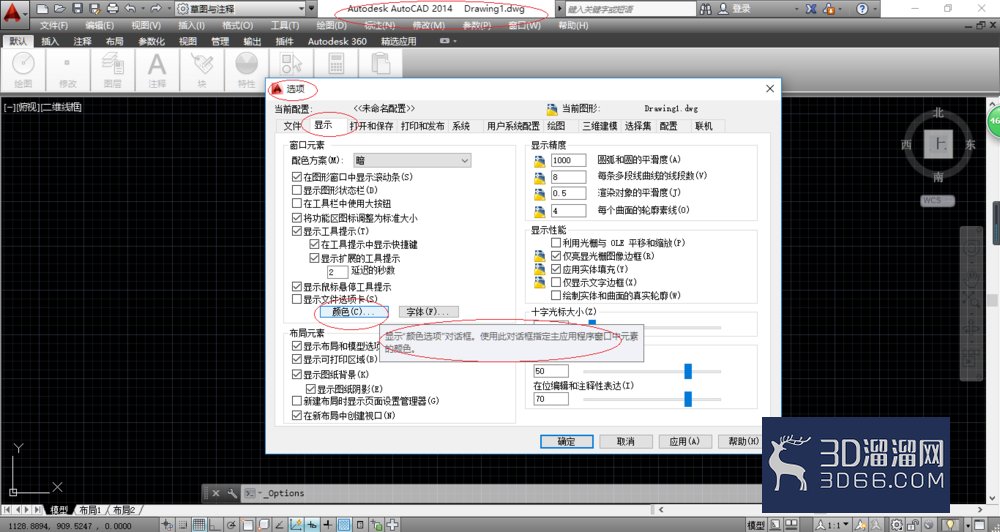Check 显示图形状态栏 checkbox

click(297, 190)
